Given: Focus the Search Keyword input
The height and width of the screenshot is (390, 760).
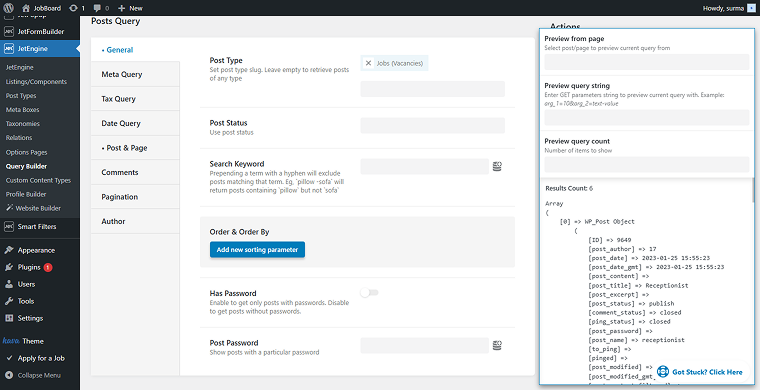Looking at the screenshot, I should pyautogui.click(x=425, y=166).
